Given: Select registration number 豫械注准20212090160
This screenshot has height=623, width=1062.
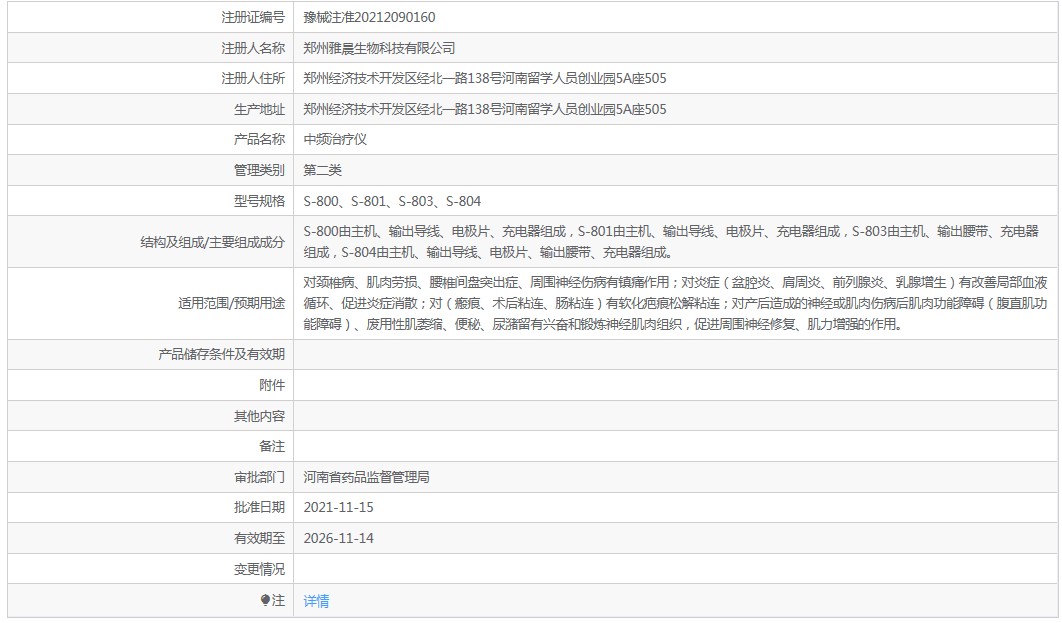Looking at the screenshot, I should click(x=369, y=17).
